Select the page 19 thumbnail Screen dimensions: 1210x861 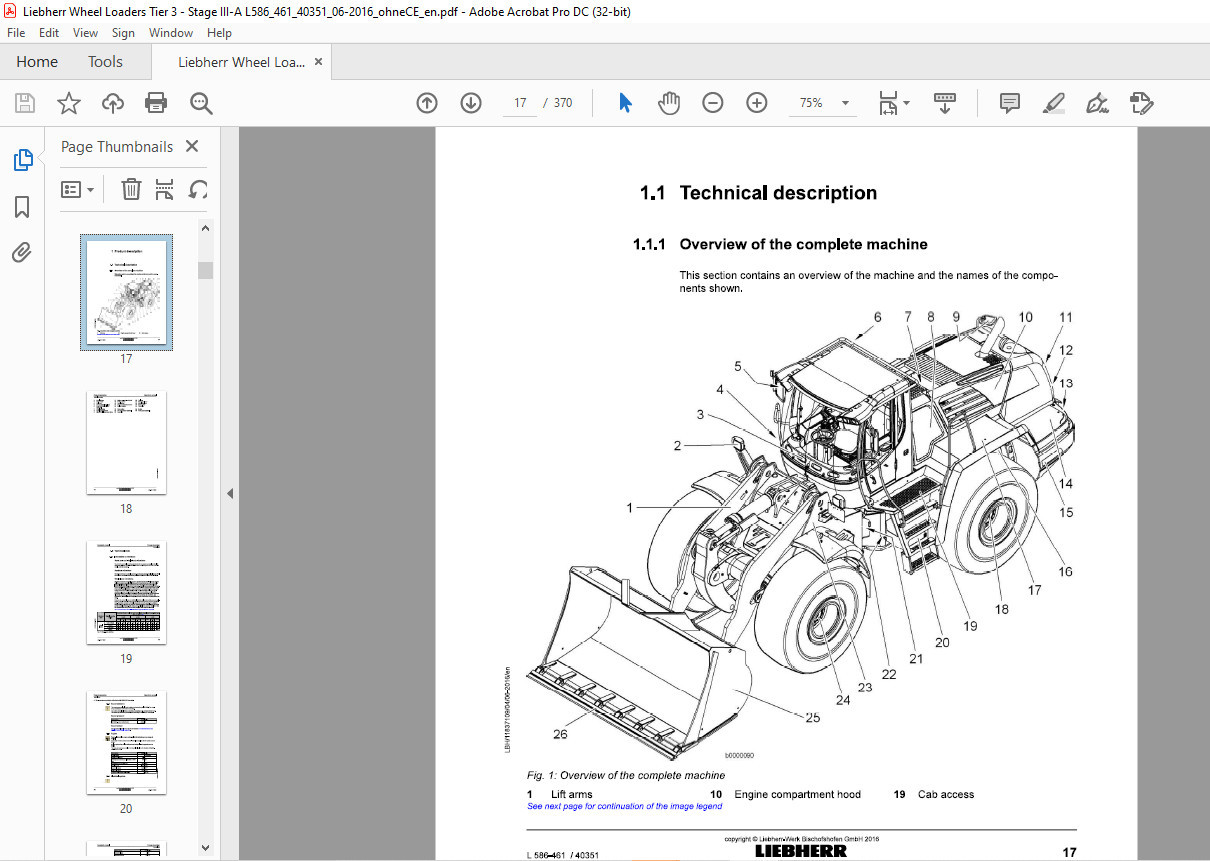(x=127, y=592)
